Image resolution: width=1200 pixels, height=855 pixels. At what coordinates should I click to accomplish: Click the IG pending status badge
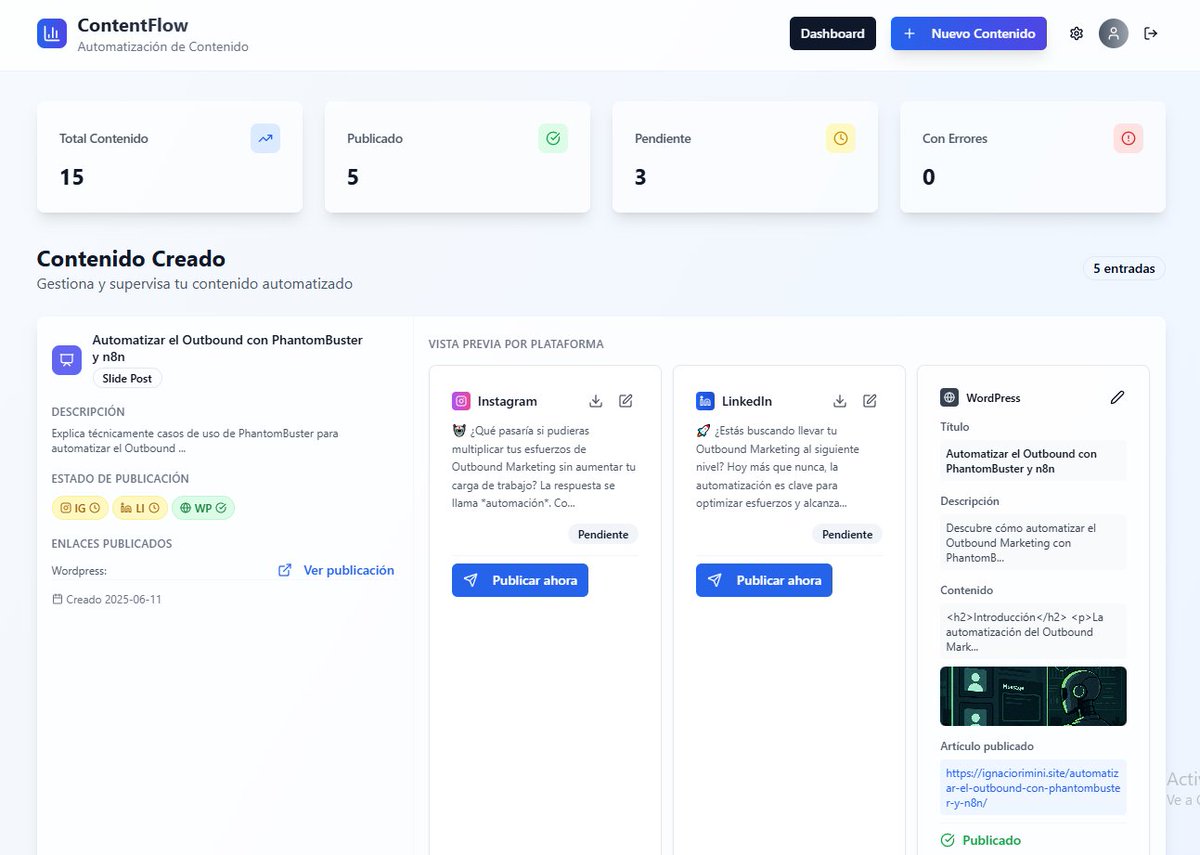coord(80,508)
